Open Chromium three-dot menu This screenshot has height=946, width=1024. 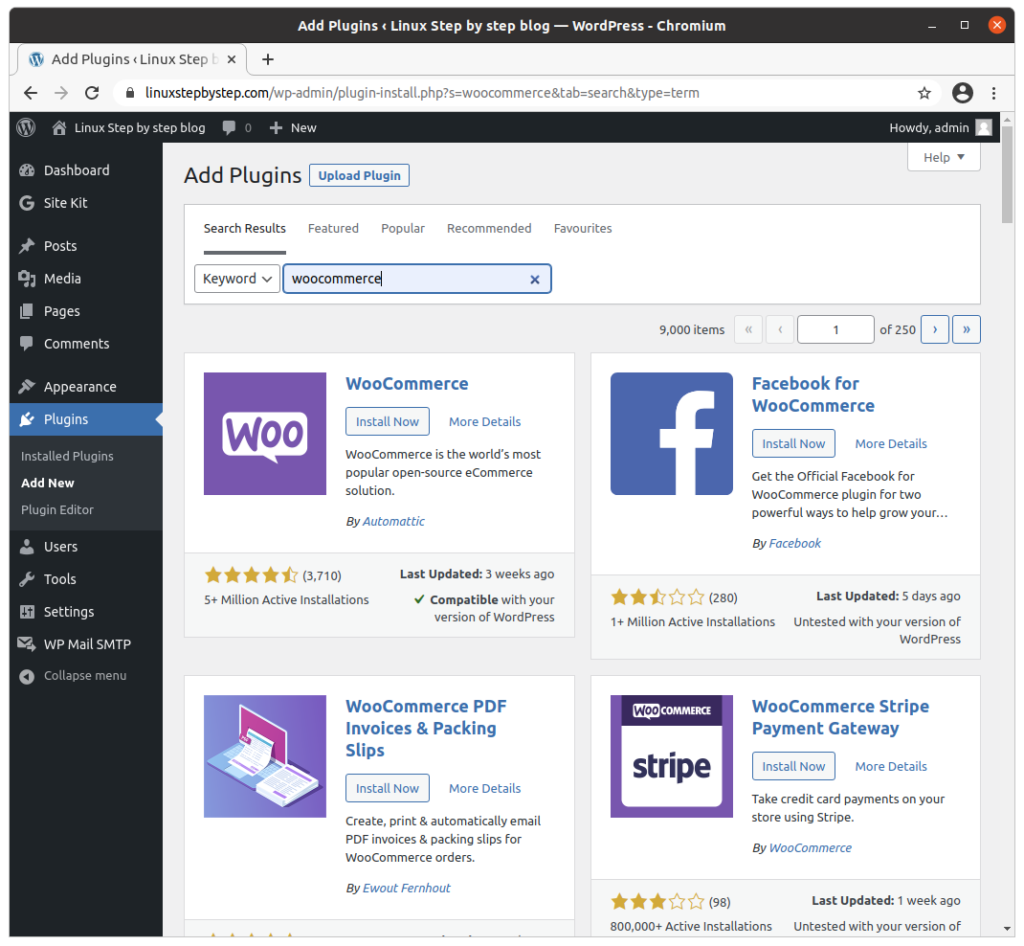[993, 93]
